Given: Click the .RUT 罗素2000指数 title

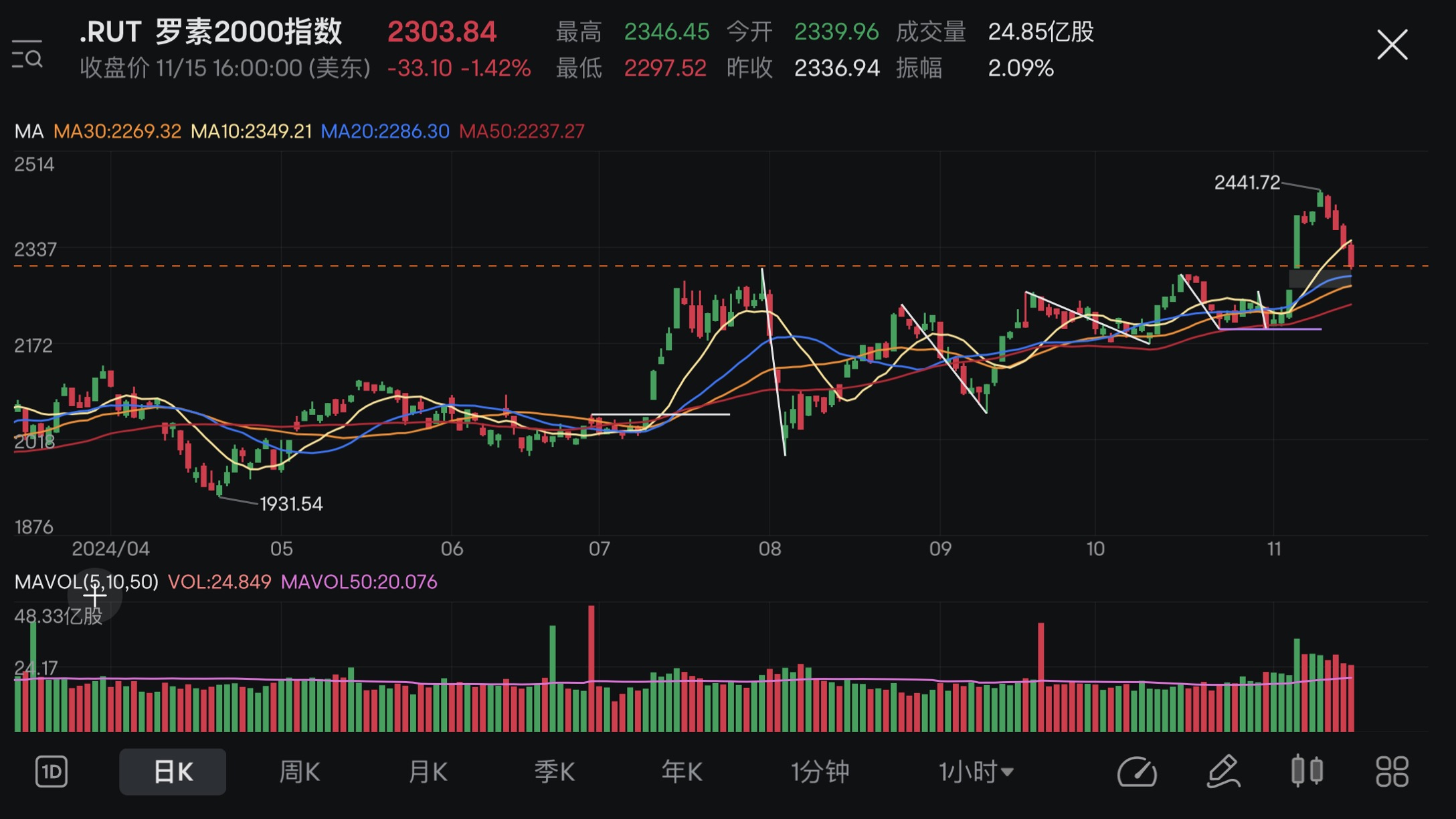Looking at the screenshot, I should (x=211, y=31).
